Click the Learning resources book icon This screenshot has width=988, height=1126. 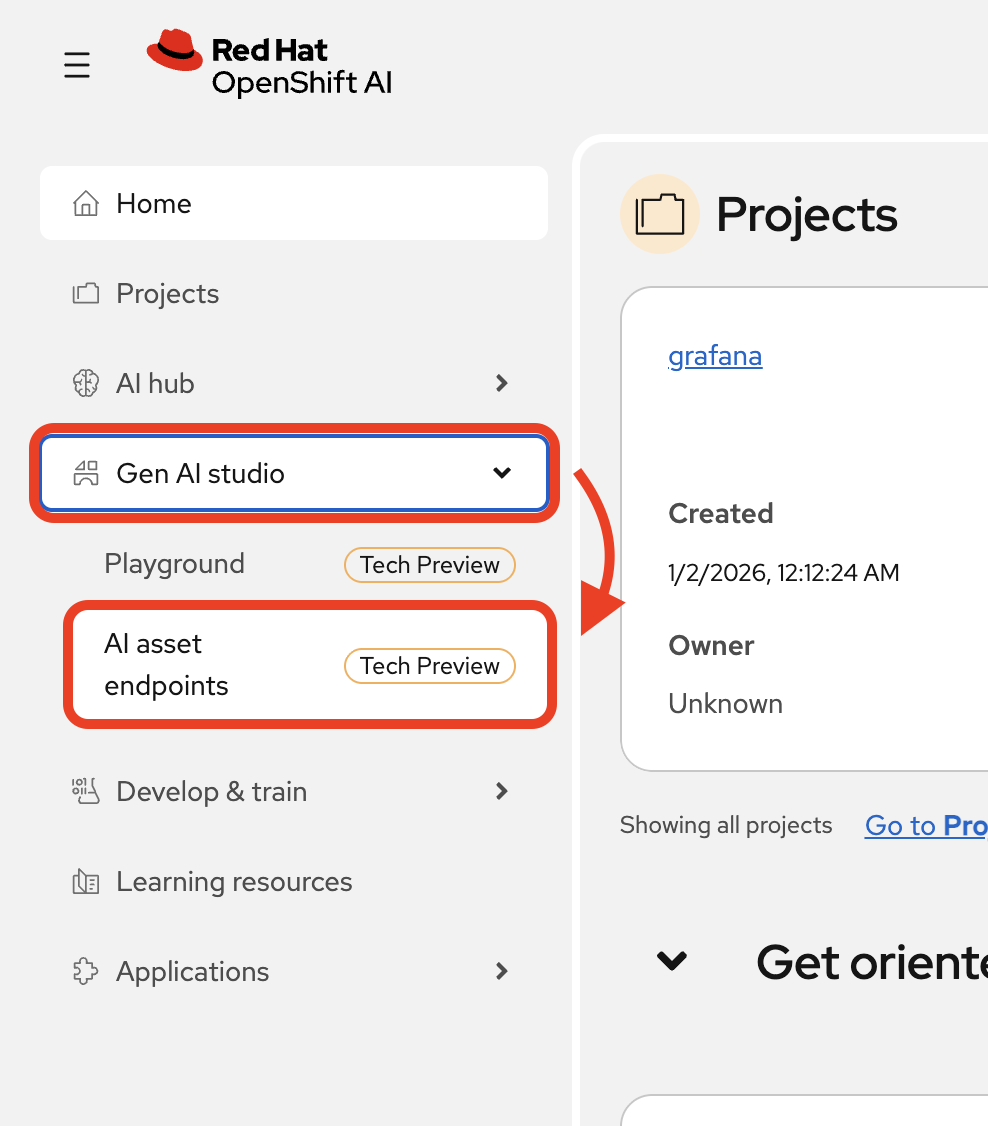[85, 881]
